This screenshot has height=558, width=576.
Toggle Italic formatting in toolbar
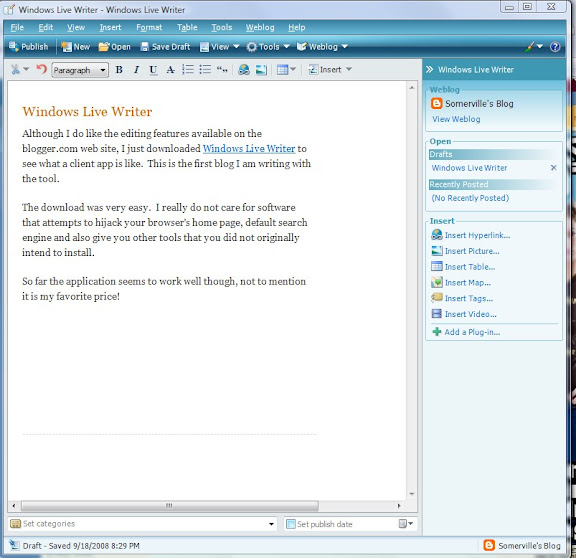(136, 69)
